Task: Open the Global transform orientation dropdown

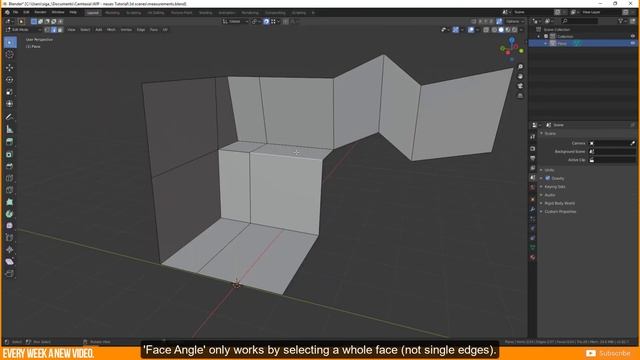Action: 236,21
